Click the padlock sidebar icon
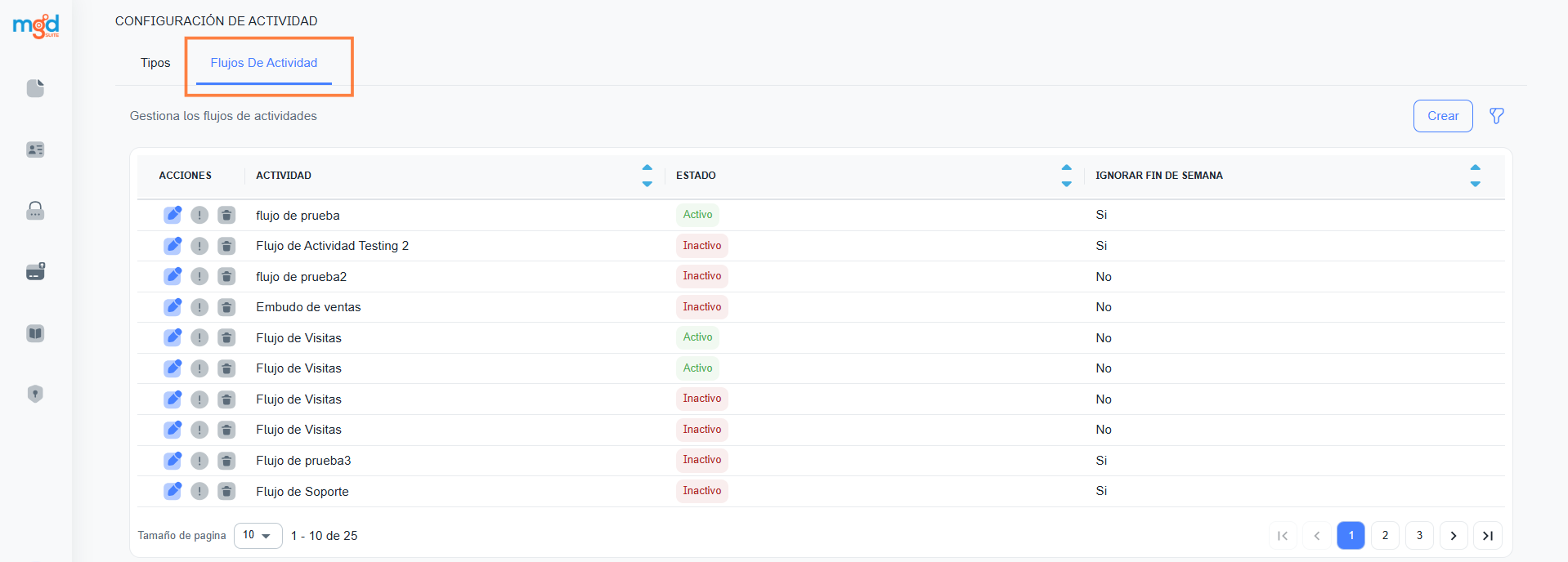 click(35, 211)
